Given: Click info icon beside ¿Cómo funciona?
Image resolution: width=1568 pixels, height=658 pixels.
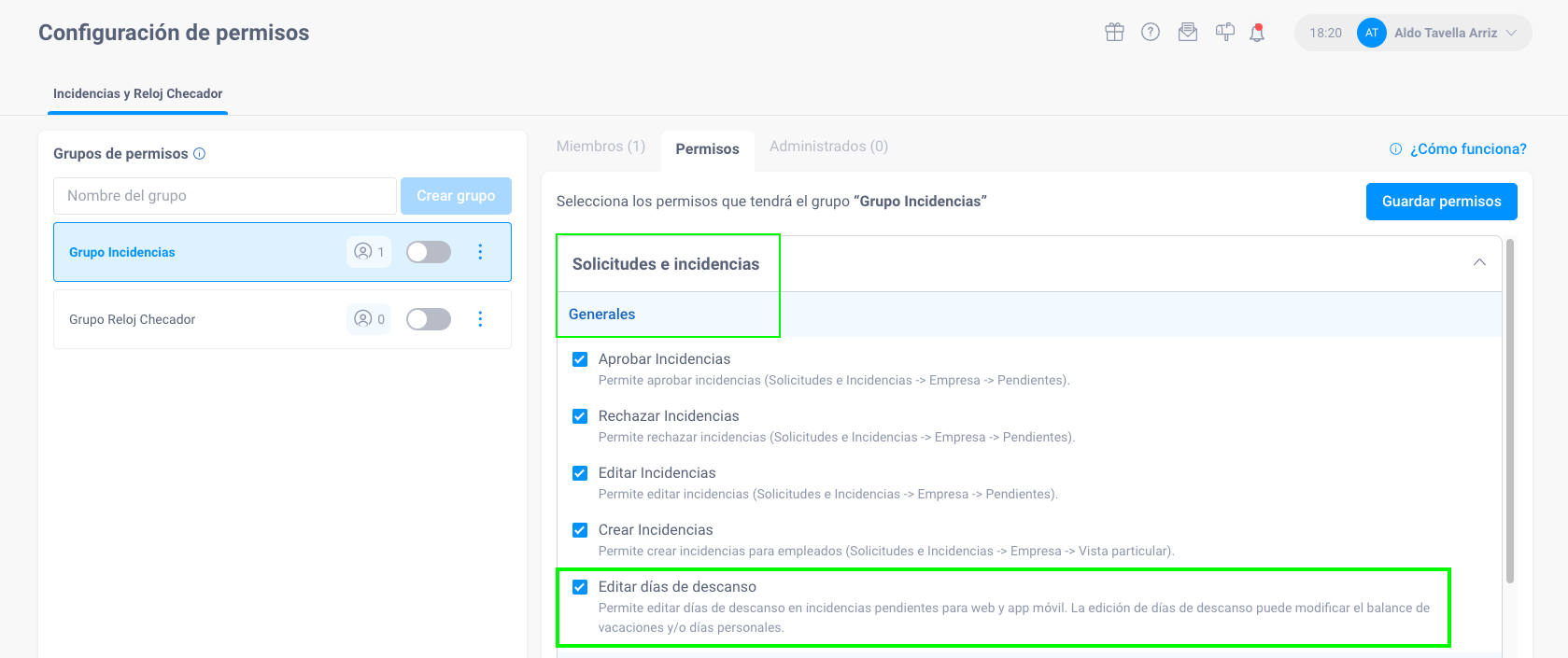Looking at the screenshot, I should click(1396, 149).
